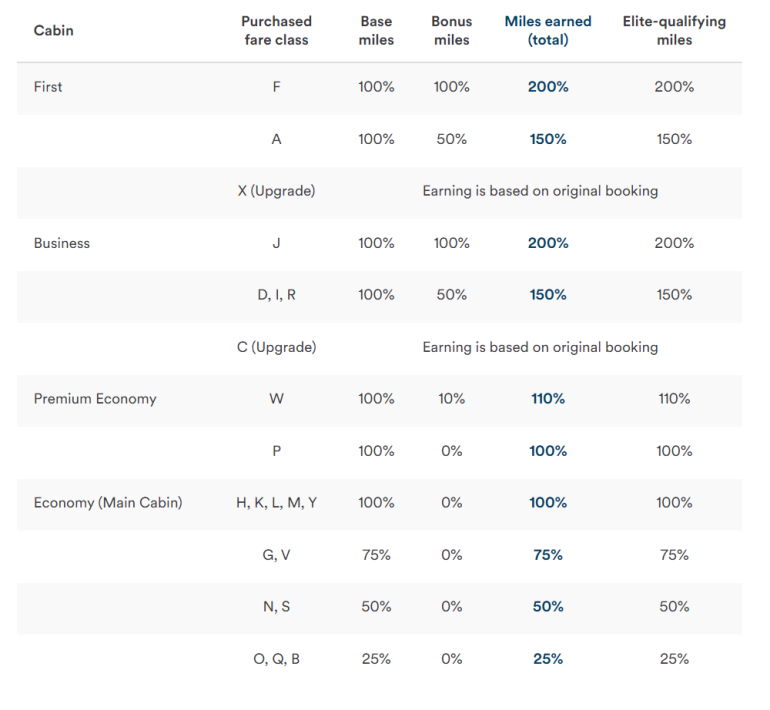
Task: Select the First cabin label
Action: tap(48, 87)
